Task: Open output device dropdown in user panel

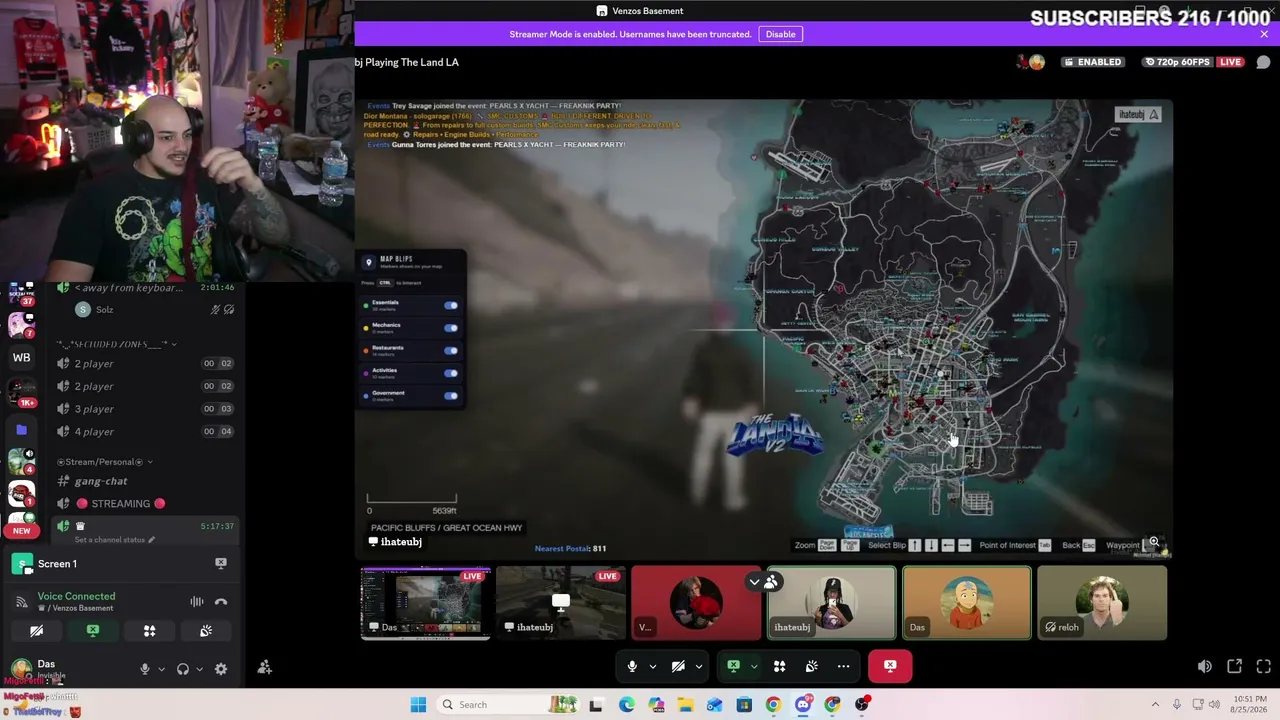Action: coord(199,669)
